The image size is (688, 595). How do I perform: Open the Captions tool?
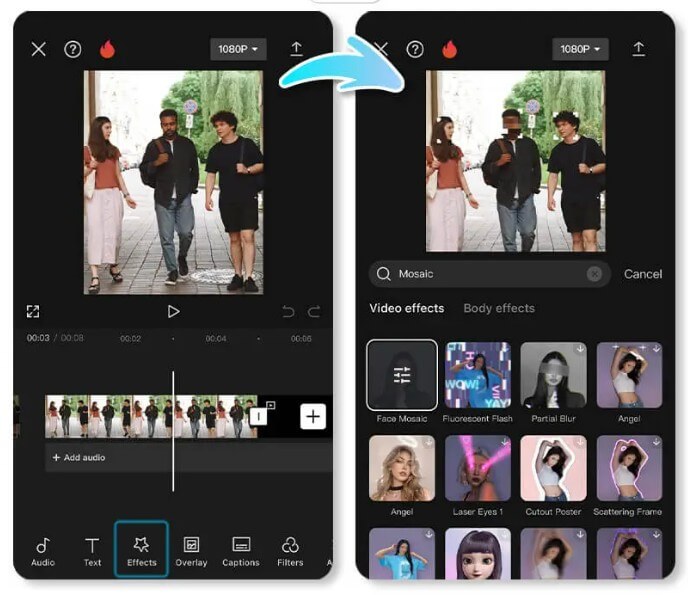pyautogui.click(x=240, y=552)
